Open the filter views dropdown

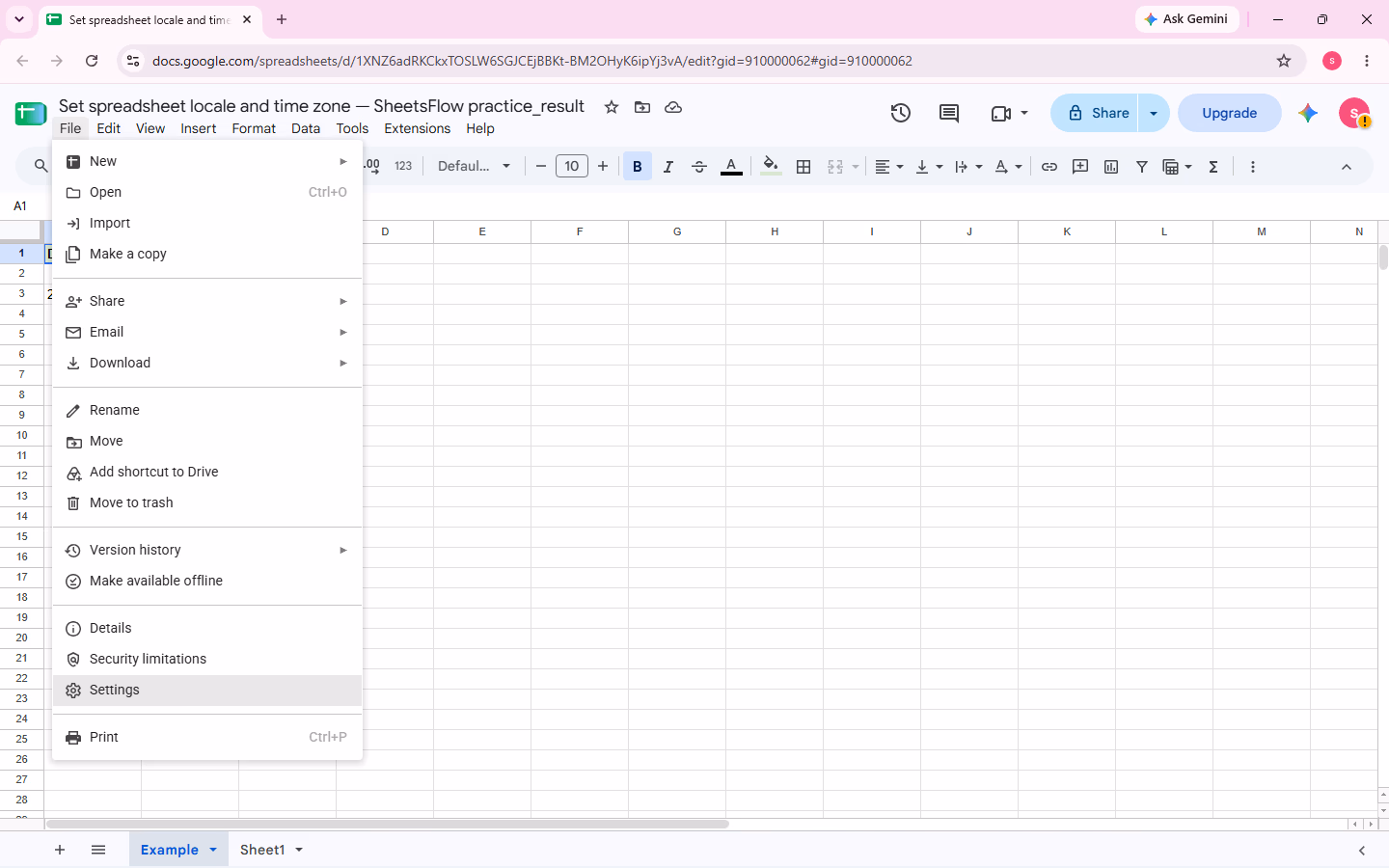tap(1178, 167)
